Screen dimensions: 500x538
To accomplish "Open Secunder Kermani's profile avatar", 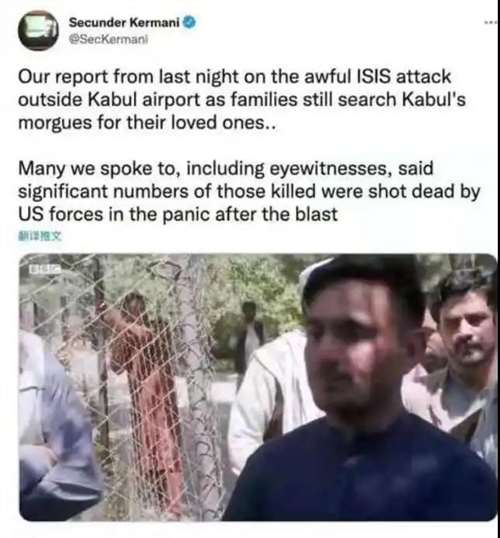I will tap(38, 31).
